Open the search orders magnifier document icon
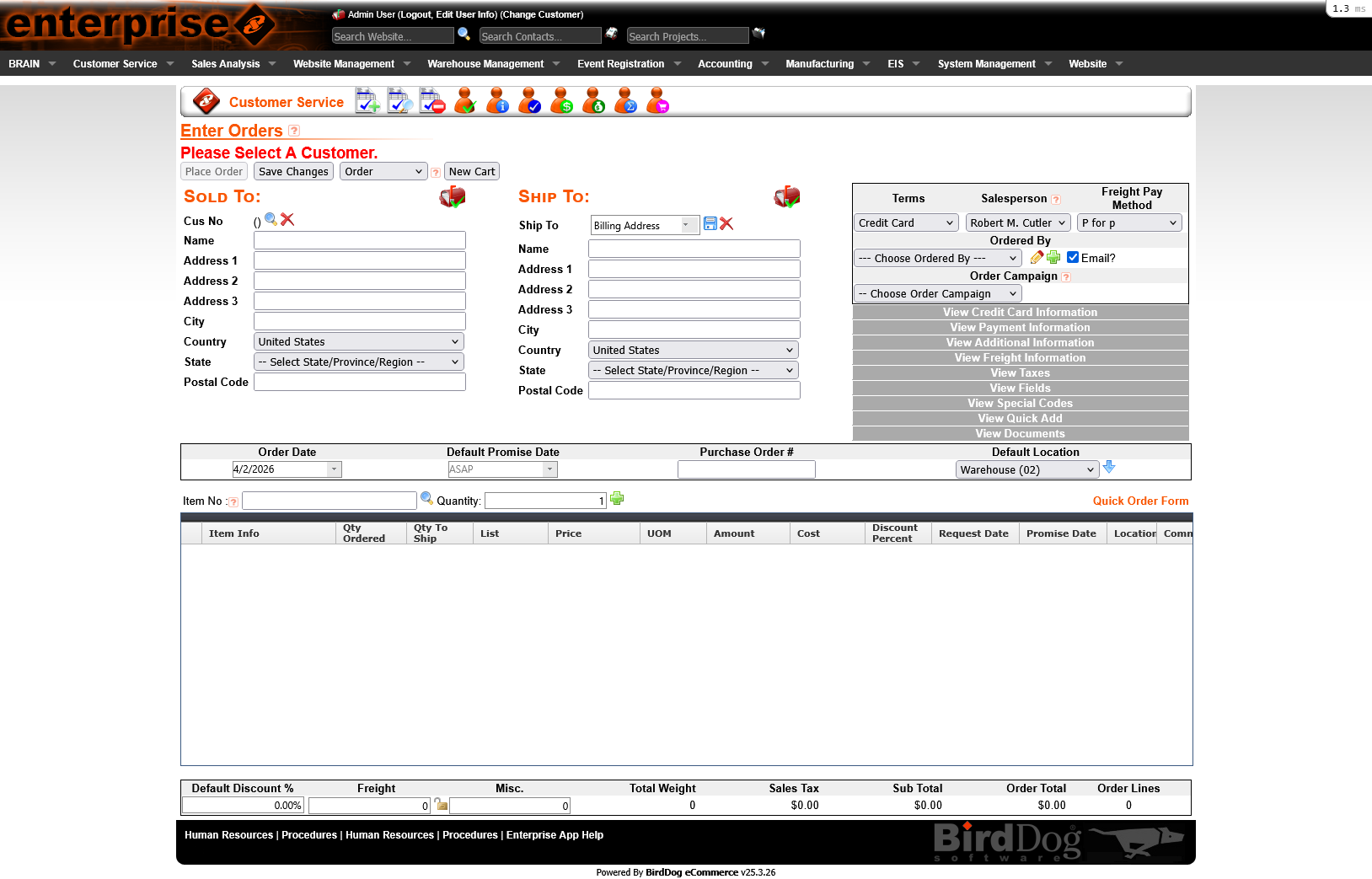This screenshot has height=879, width=1372. (399, 102)
